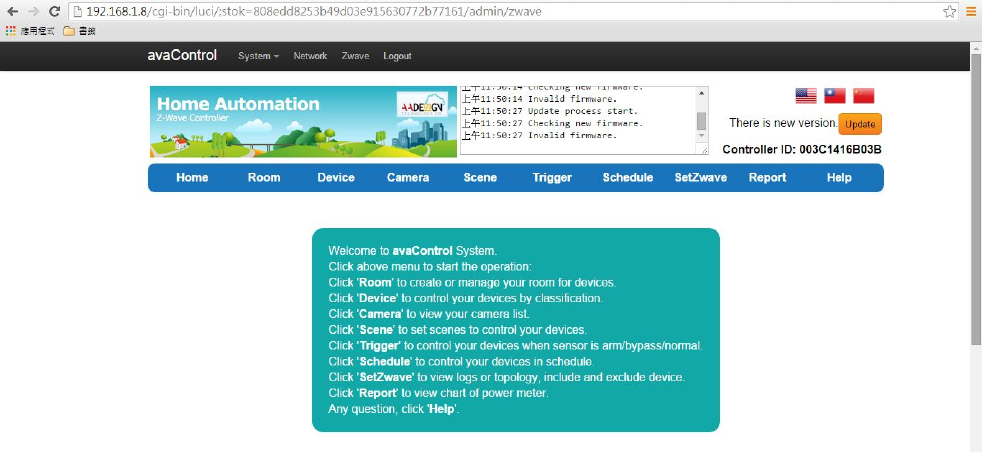Image resolution: width=982 pixels, height=452 pixels.
Task: Click the bold 'SetZwave' word in instructions
Action: point(386,378)
